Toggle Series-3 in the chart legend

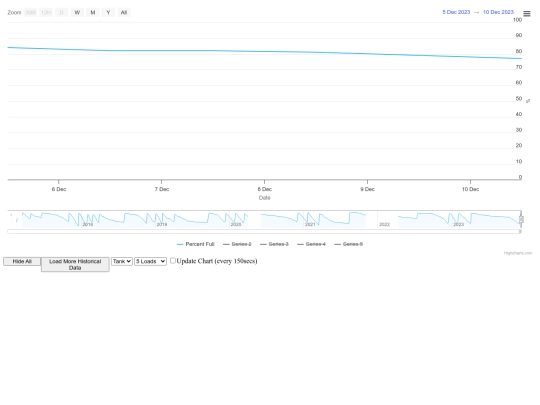274,244
